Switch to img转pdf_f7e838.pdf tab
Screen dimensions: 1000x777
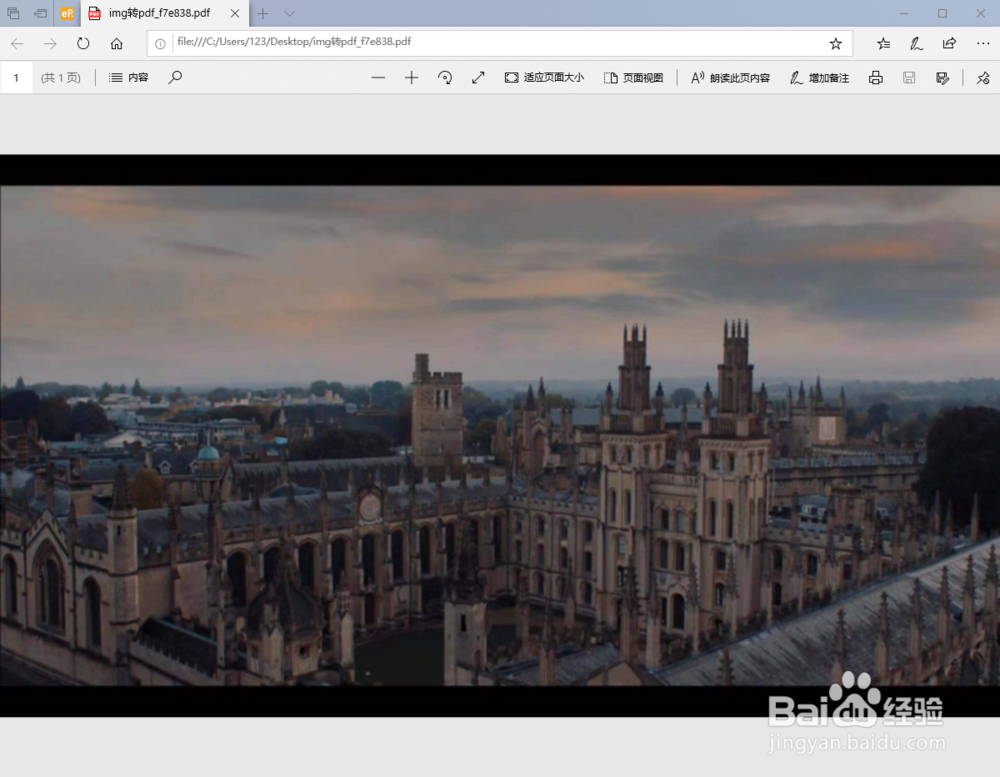(158, 14)
